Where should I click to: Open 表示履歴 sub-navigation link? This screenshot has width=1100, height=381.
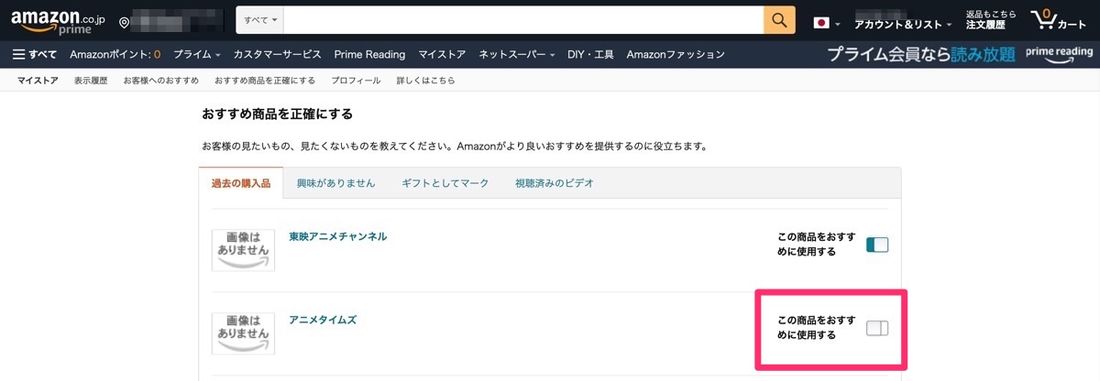pyautogui.click(x=90, y=80)
